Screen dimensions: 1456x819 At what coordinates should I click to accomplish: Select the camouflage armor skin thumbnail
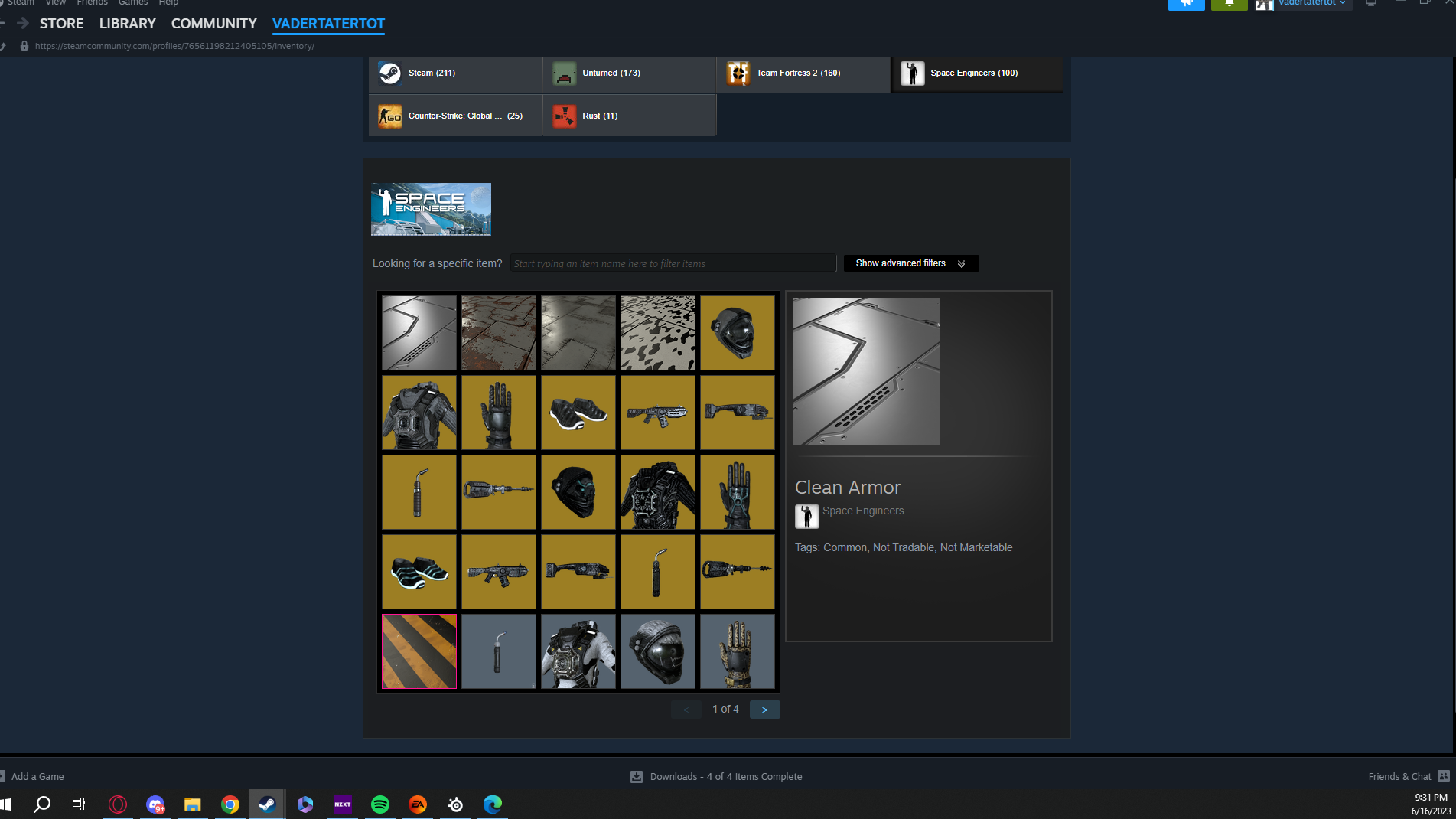tap(658, 333)
